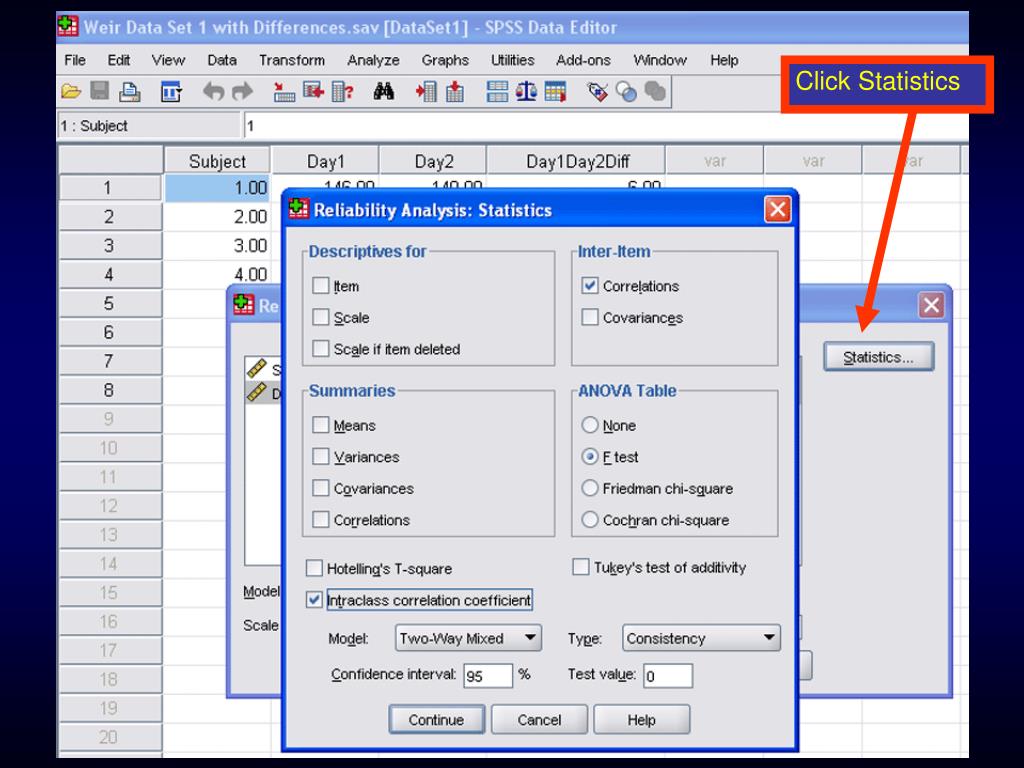Image resolution: width=1024 pixels, height=768 pixels.
Task: Open the Data menu
Action: [x=222, y=60]
